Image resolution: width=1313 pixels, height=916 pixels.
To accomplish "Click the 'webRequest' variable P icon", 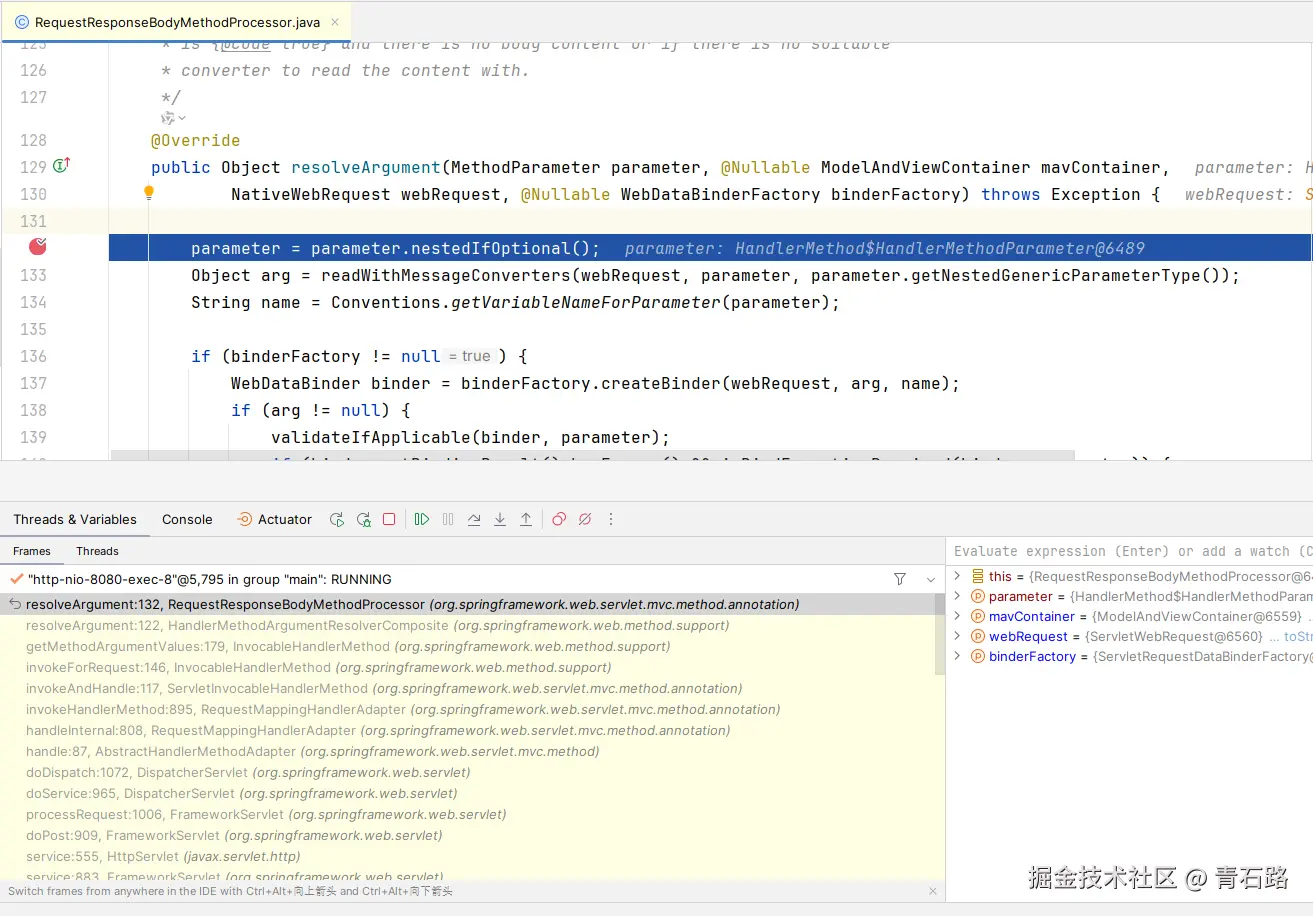I will tap(977, 636).
